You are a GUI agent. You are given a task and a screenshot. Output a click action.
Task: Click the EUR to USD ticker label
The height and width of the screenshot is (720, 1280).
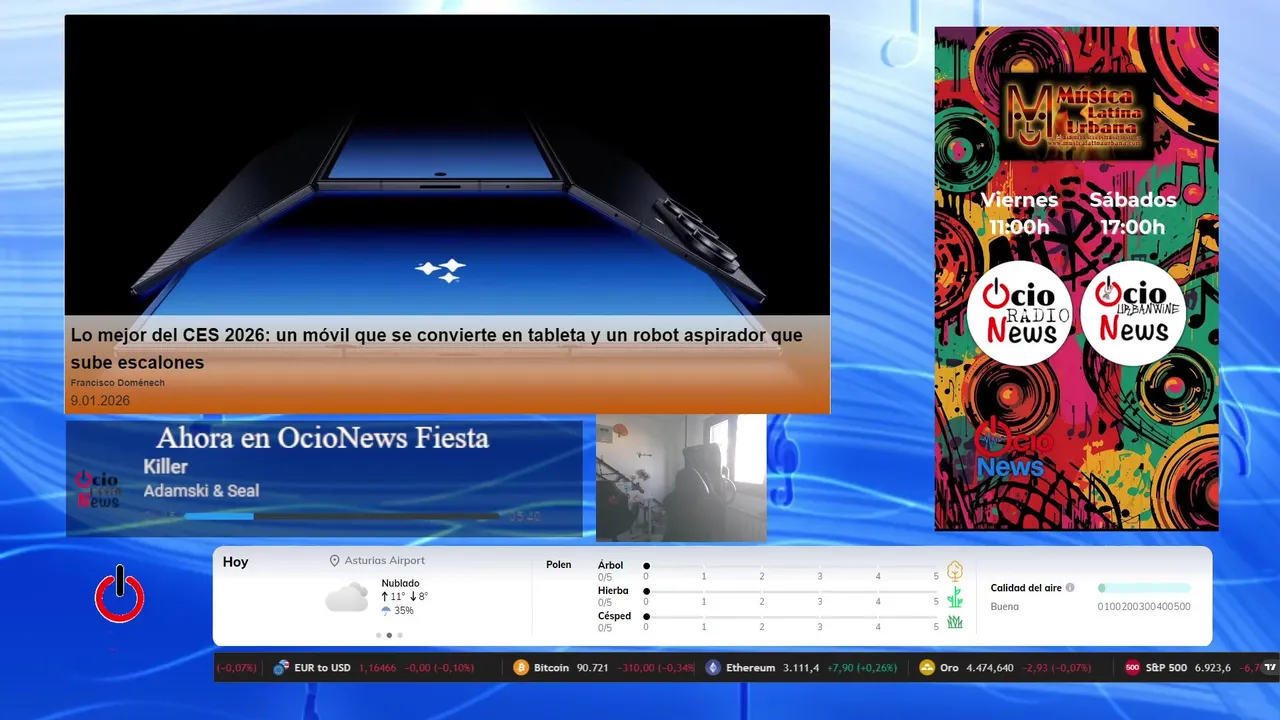[x=323, y=668]
